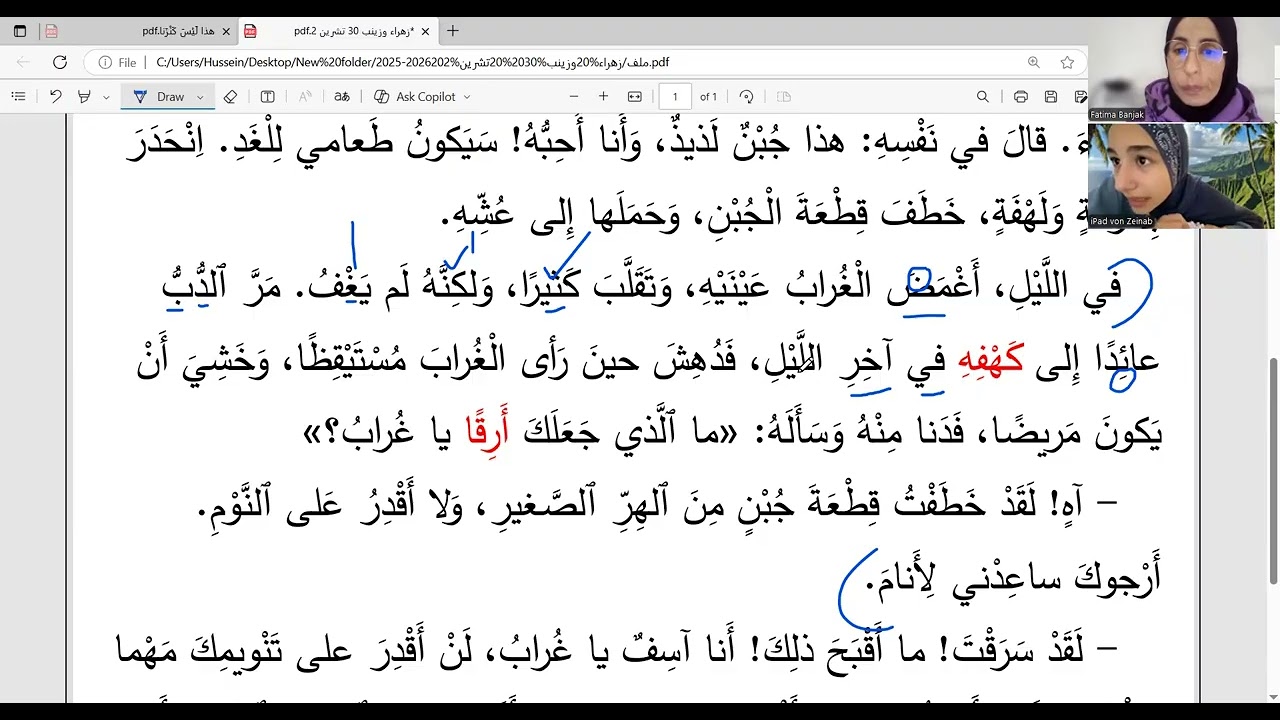Reload the current PDF page

pyautogui.click(x=59, y=62)
